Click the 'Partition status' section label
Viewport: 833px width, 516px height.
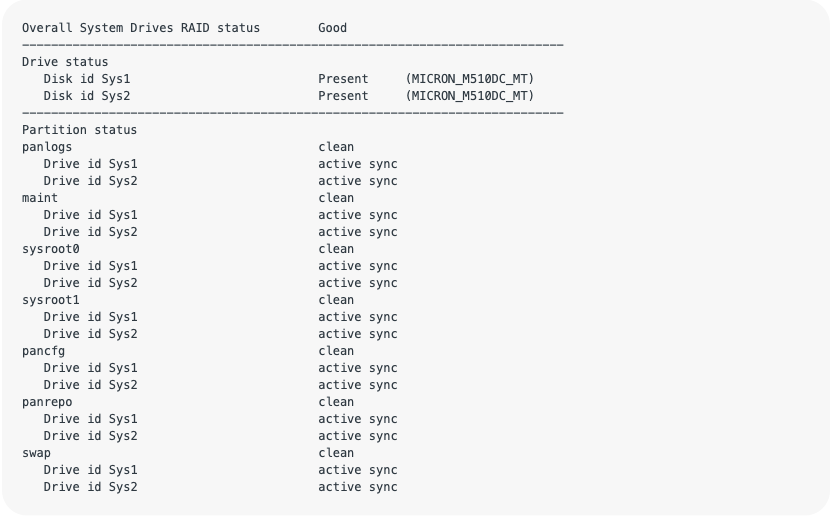(x=79, y=130)
